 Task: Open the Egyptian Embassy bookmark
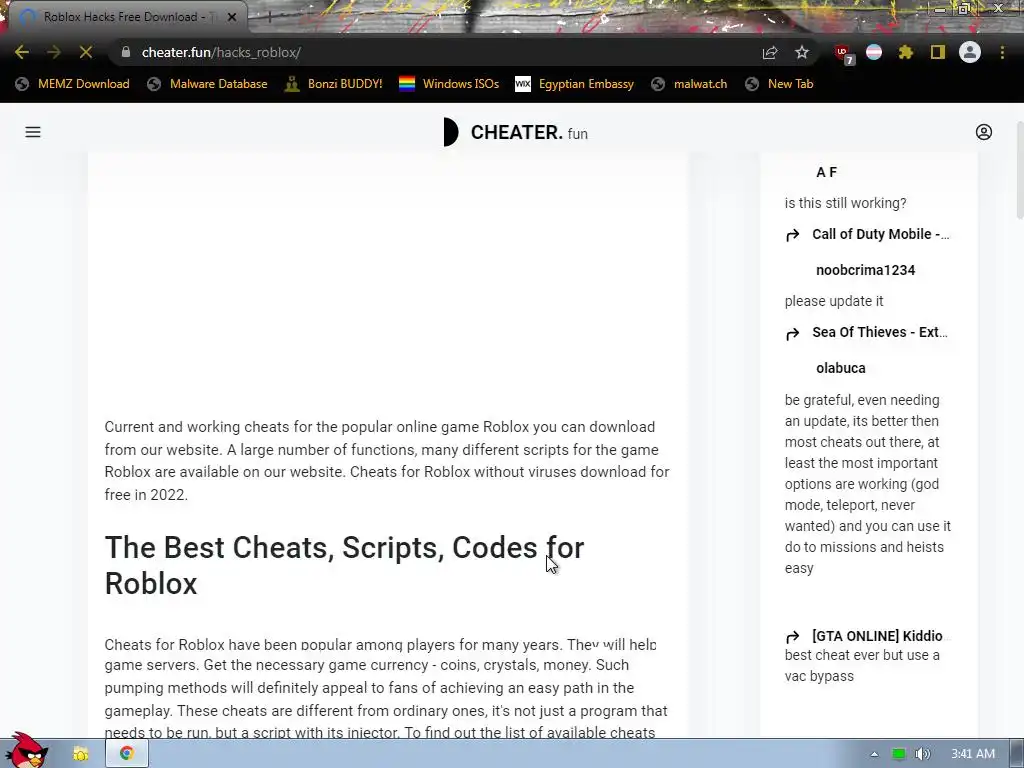tap(575, 84)
